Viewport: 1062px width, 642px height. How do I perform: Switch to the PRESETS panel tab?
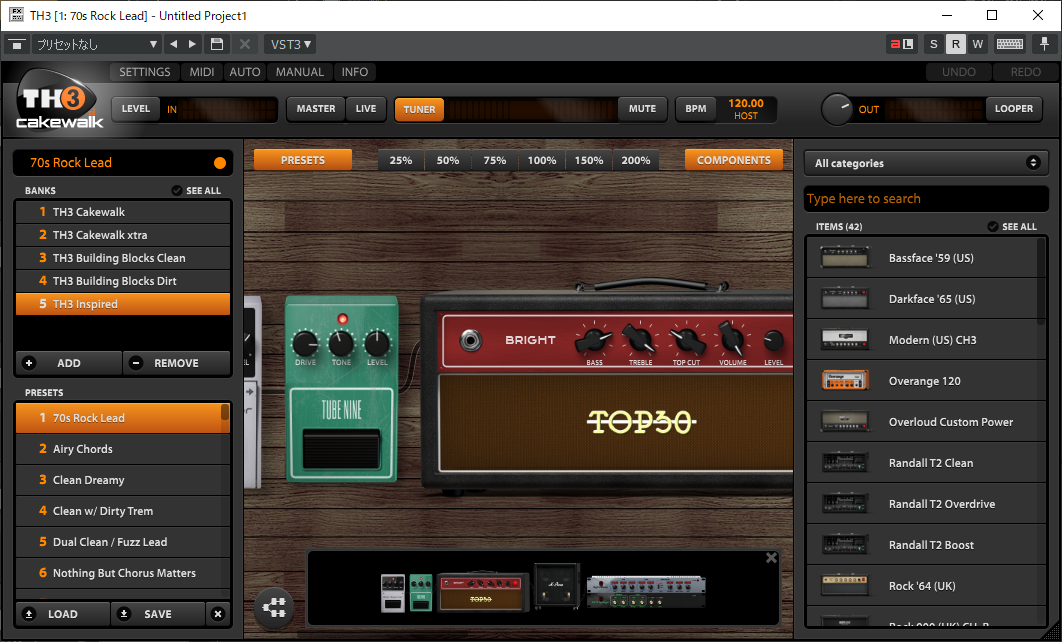pyautogui.click(x=303, y=160)
